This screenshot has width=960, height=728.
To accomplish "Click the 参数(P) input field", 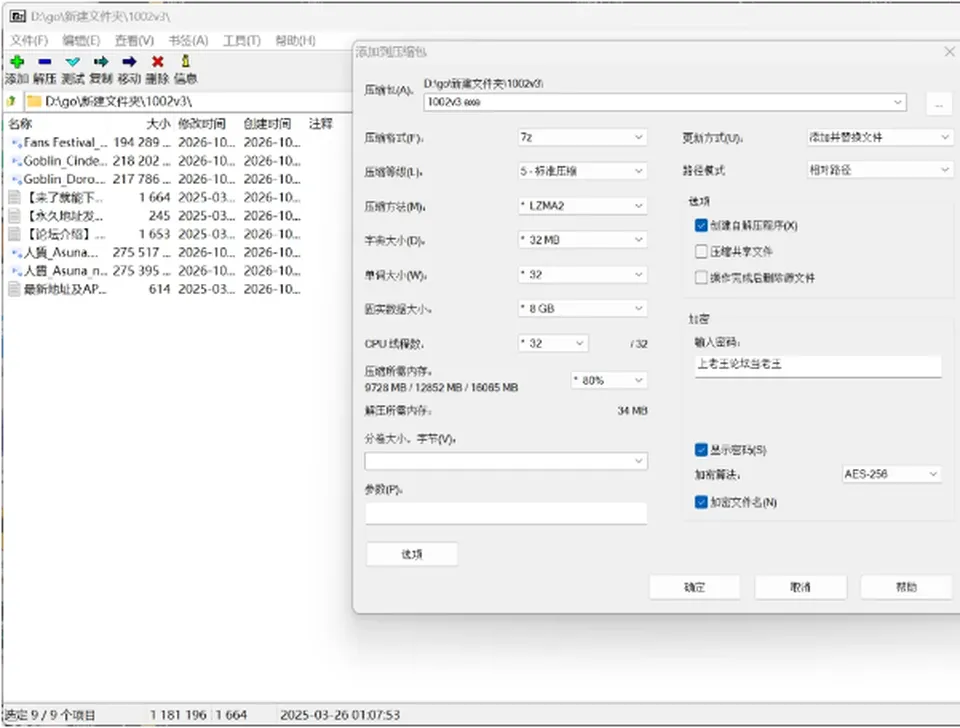I will click(x=506, y=513).
